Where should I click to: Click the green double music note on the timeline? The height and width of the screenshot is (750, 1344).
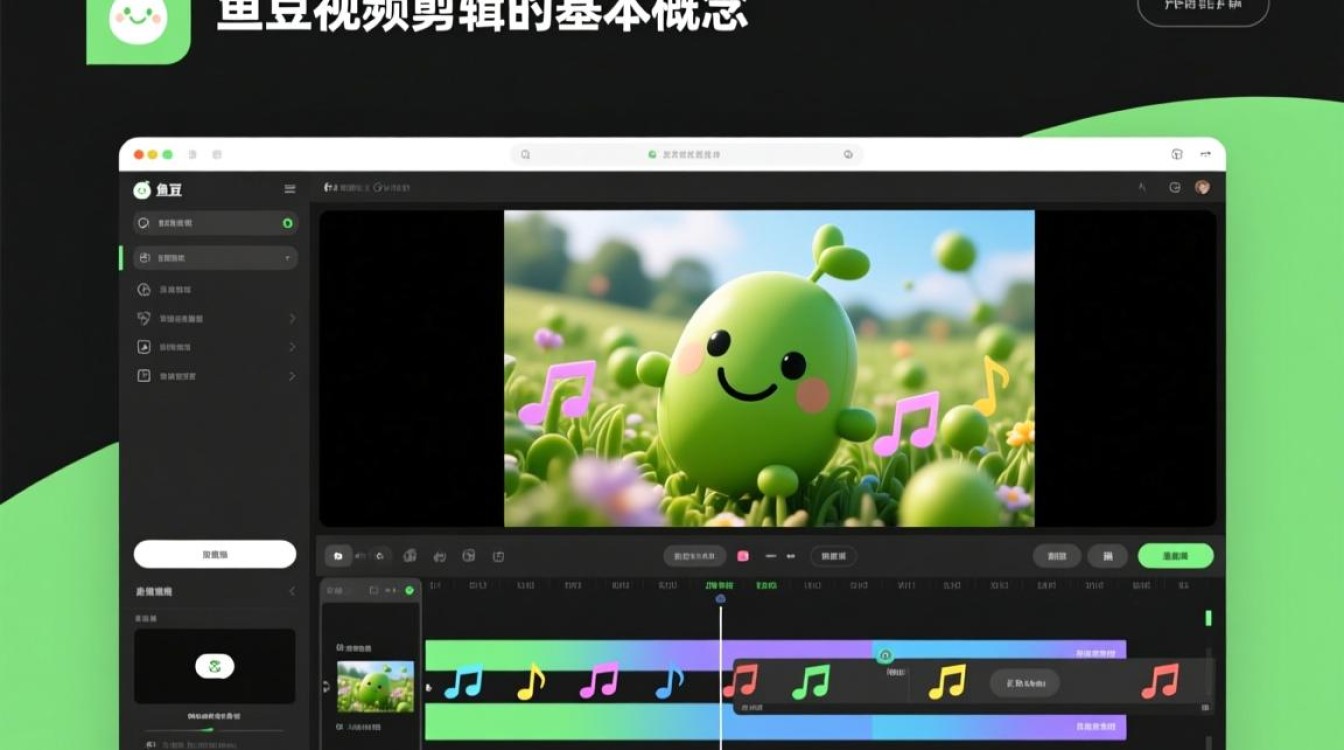pos(811,681)
